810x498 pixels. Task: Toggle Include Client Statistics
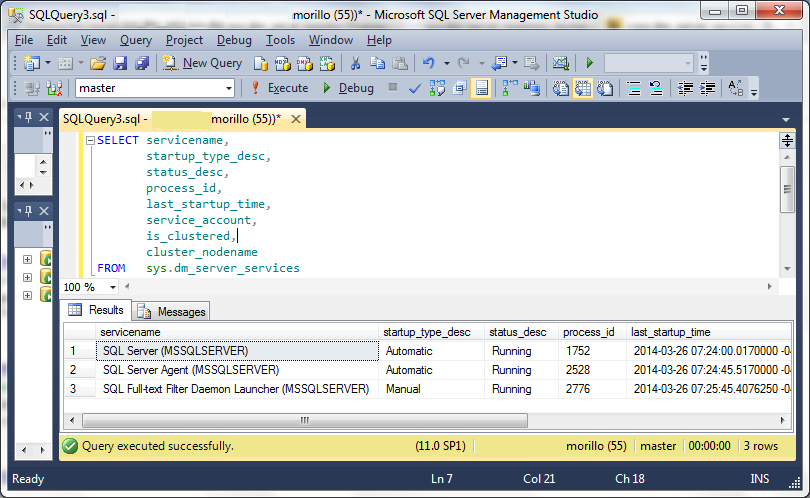pyautogui.click(x=532, y=88)
